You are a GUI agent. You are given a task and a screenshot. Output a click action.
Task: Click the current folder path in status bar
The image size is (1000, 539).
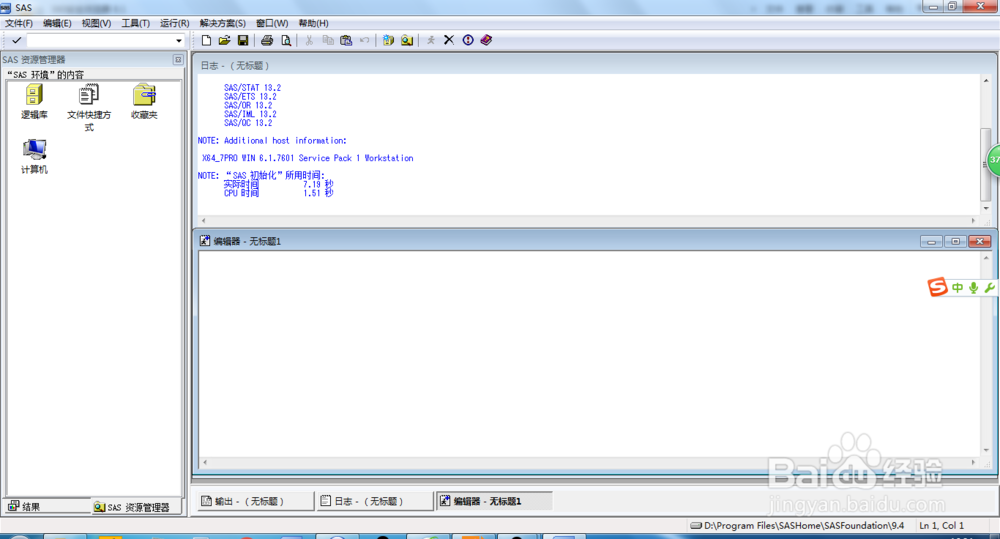tap(798, 526)
